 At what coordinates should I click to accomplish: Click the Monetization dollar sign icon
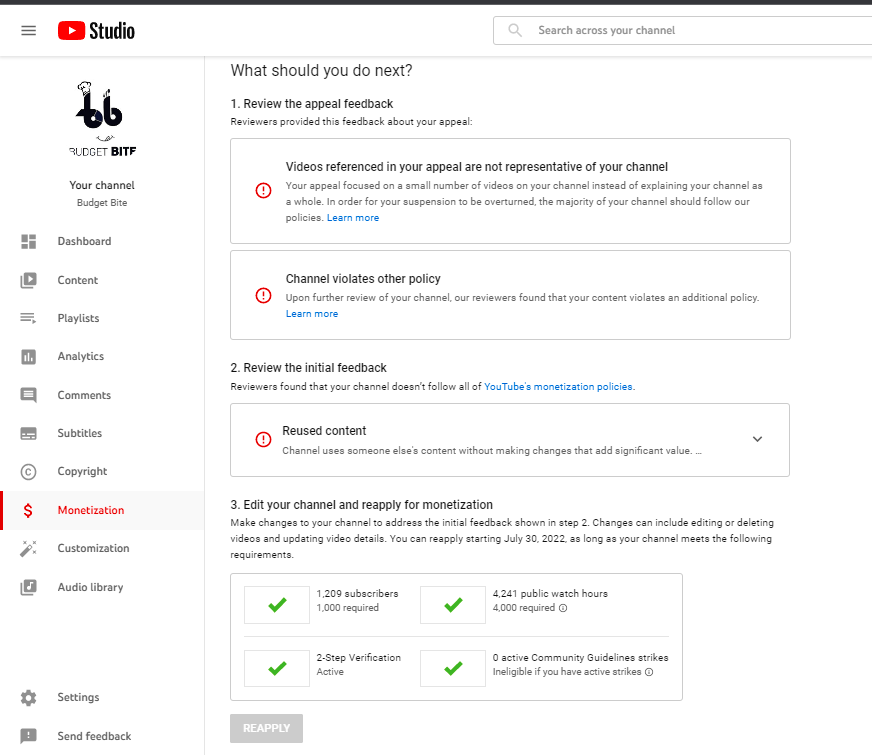coord(28,510)
